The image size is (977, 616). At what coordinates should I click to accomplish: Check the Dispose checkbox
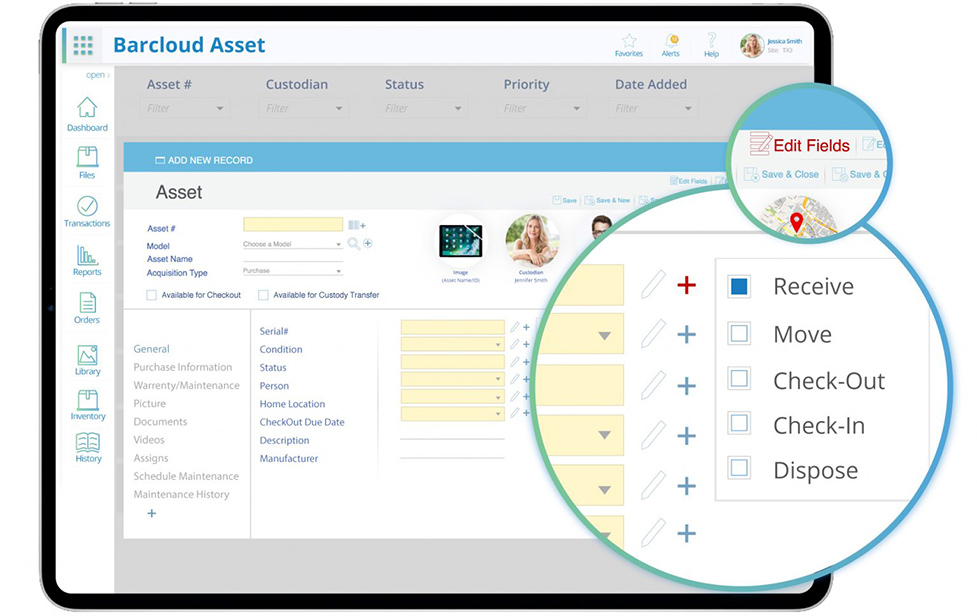click(x=739, y=468)
